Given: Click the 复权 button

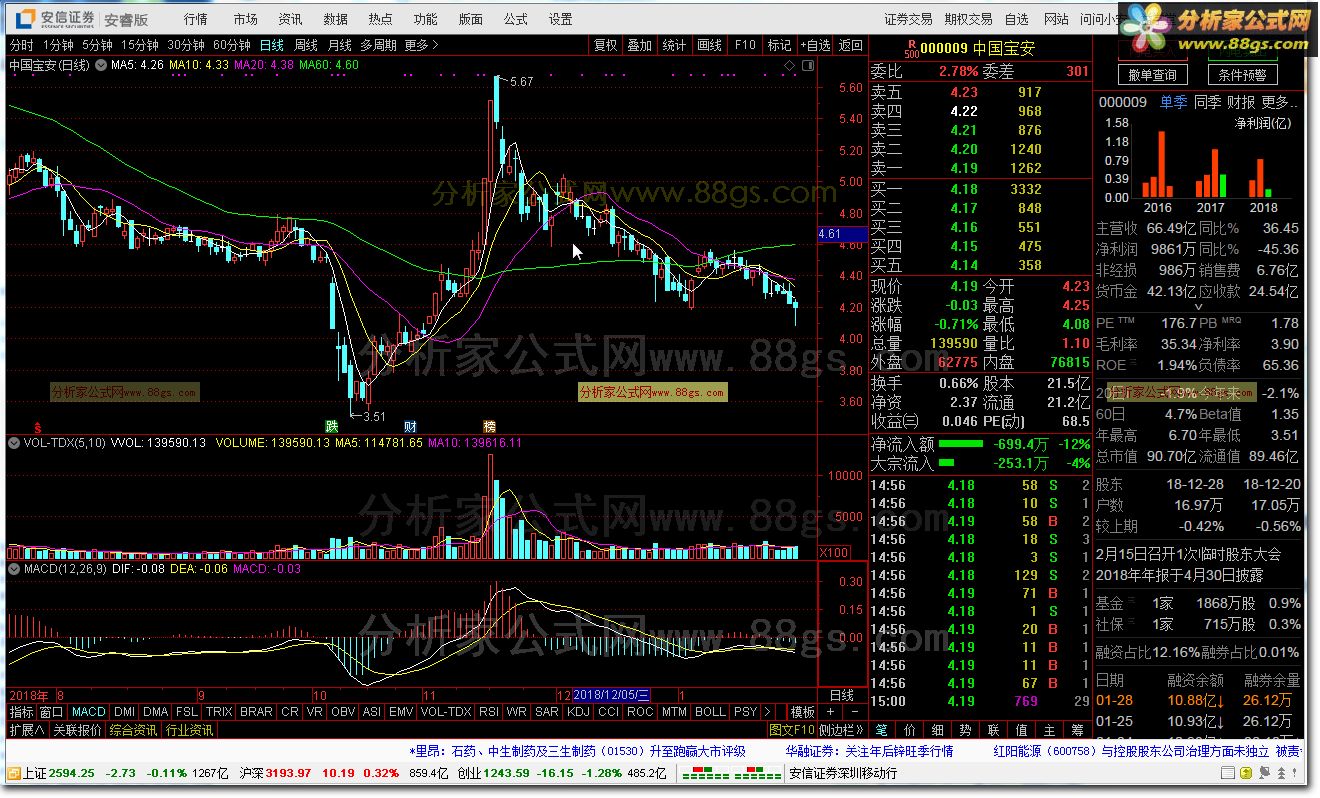Looking at the screenshot, I should (x=605, y=45).
